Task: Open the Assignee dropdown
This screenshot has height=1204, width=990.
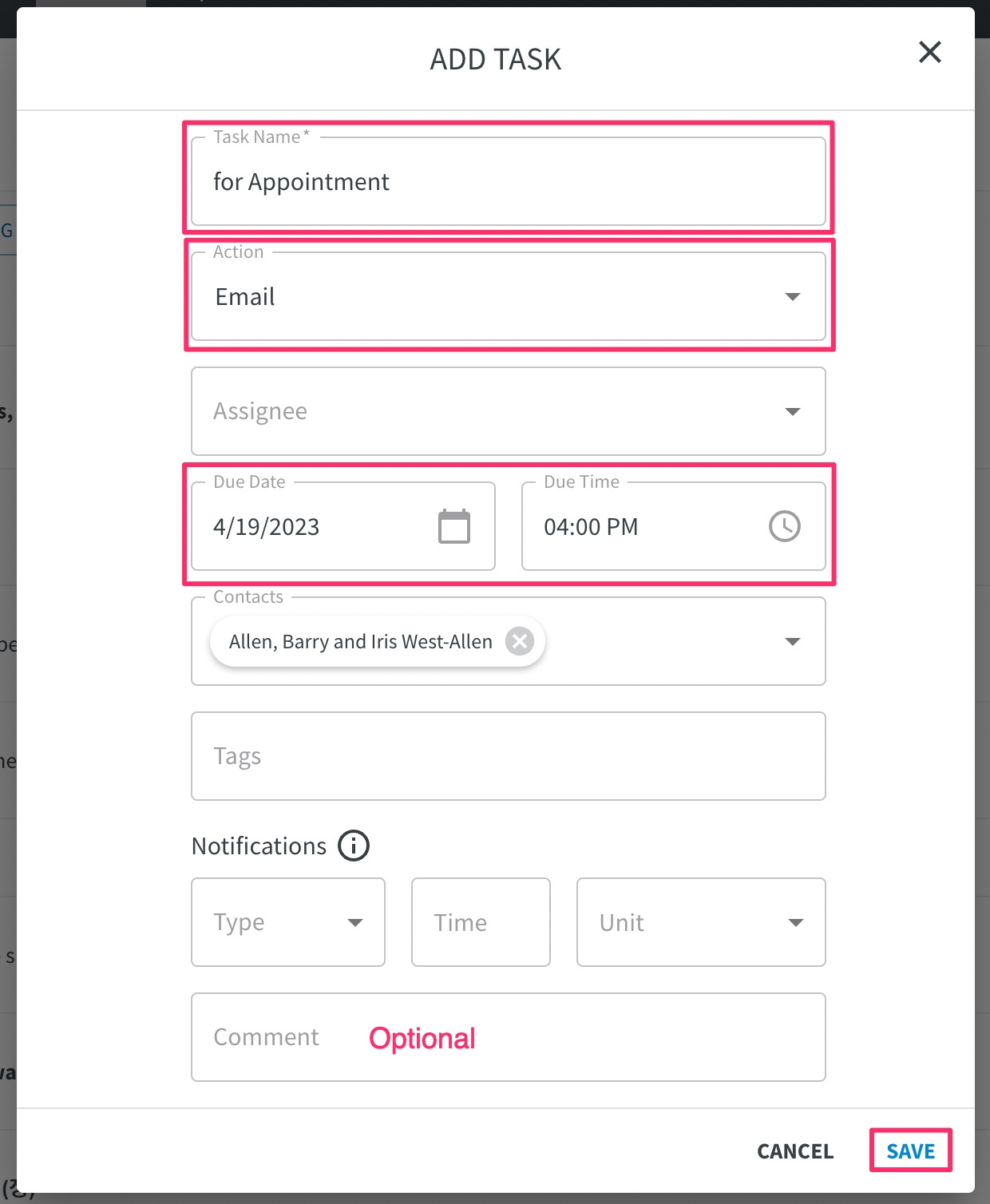Action: pos(509,411)
